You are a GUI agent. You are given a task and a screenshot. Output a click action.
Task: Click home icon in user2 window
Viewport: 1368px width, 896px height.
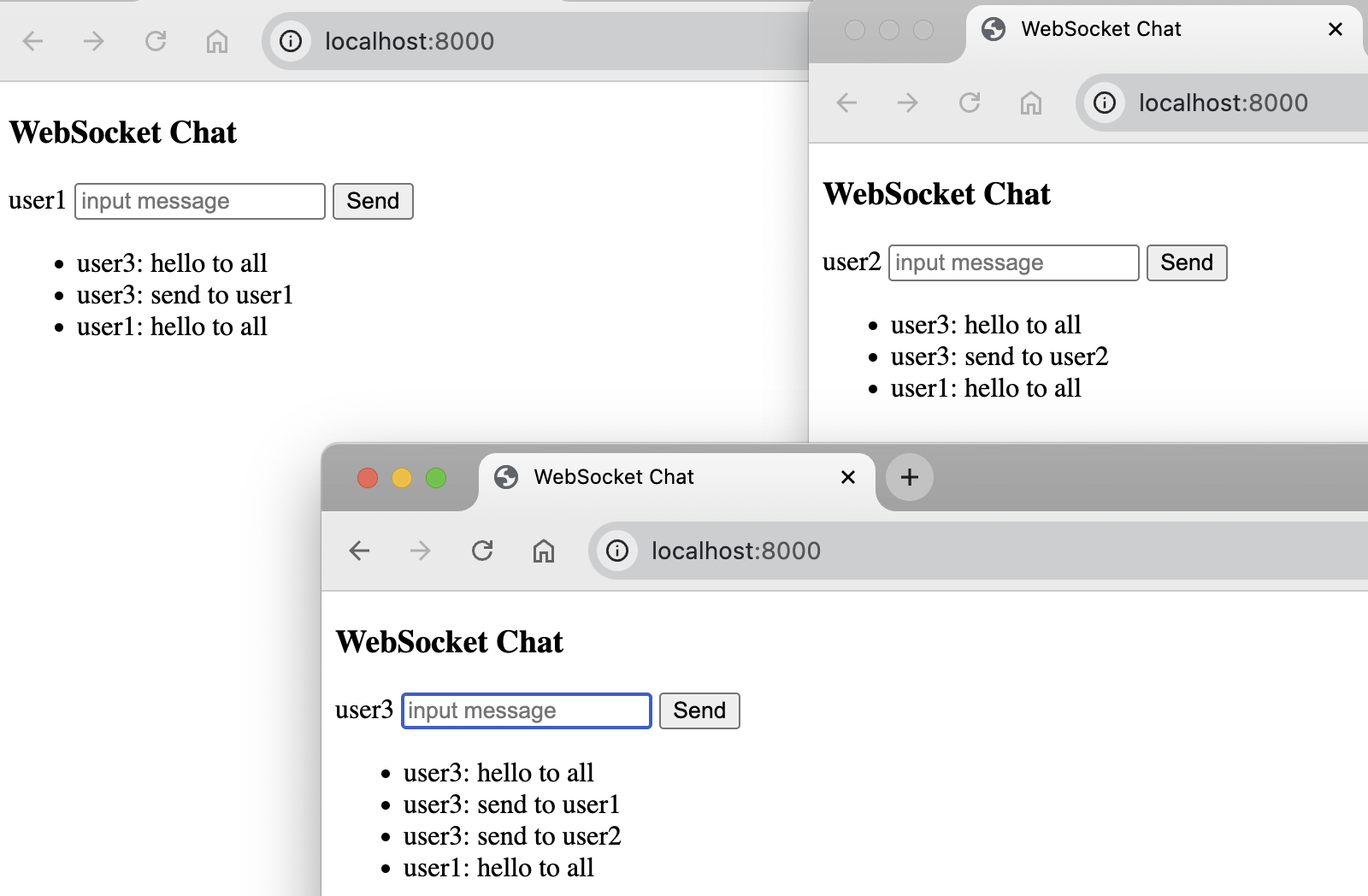[x=1031, y=103]
